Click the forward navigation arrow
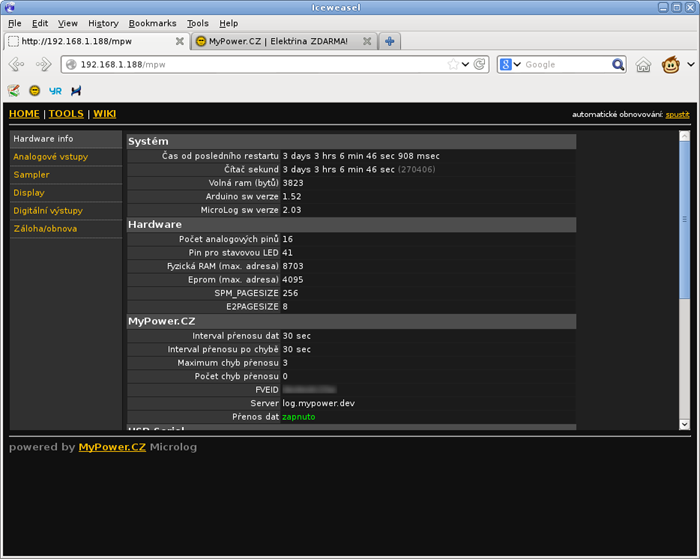700x559 pixels. click(43, 65)
